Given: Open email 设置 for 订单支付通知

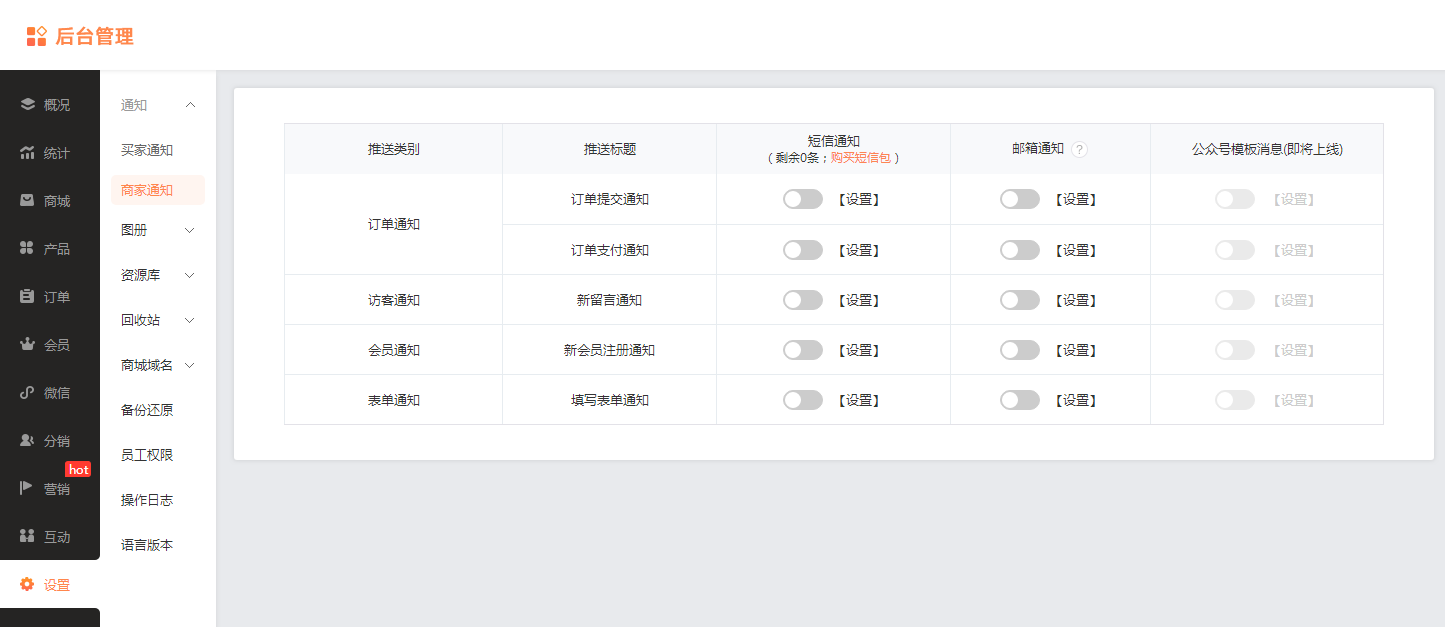Looking at the screenshot, I should click(1076, 250).
